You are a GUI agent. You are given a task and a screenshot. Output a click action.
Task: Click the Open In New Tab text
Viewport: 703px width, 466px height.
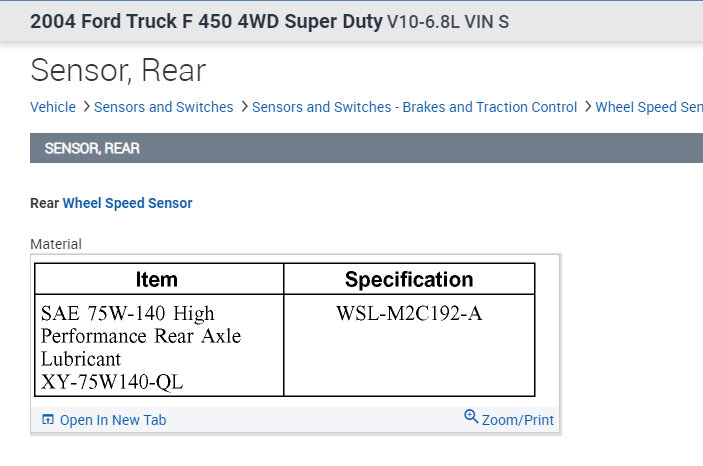[113, 420]
